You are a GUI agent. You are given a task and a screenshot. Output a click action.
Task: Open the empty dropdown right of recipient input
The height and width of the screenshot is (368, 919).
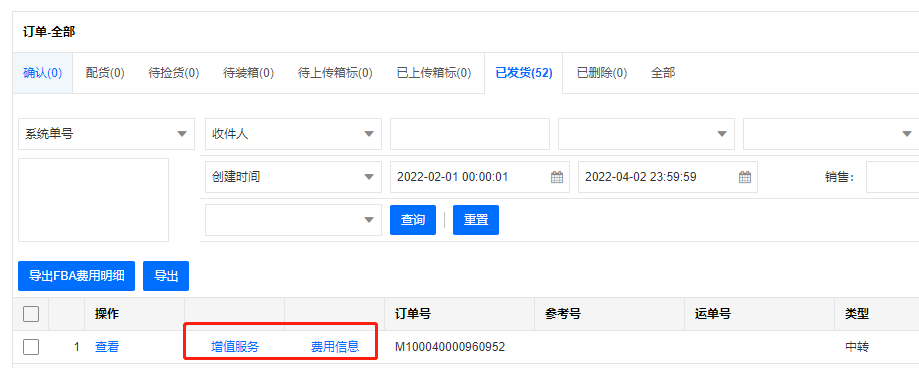tap(646, 134)
